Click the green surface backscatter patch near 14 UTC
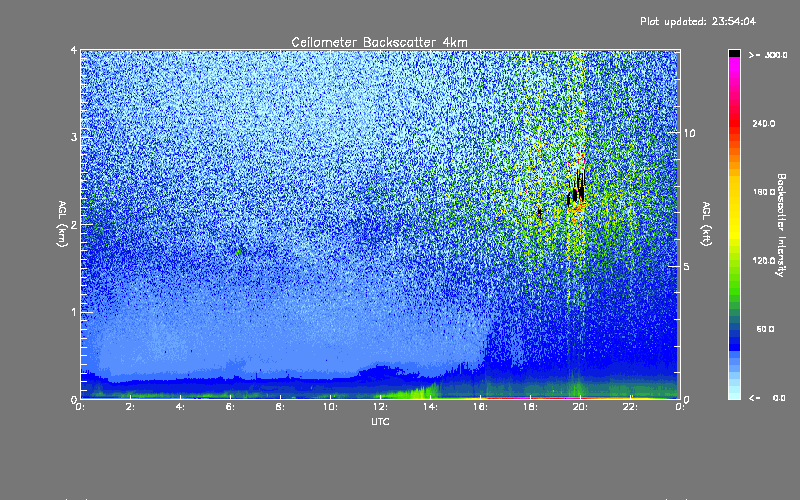 pyautogui.click(x=416, y=393)
